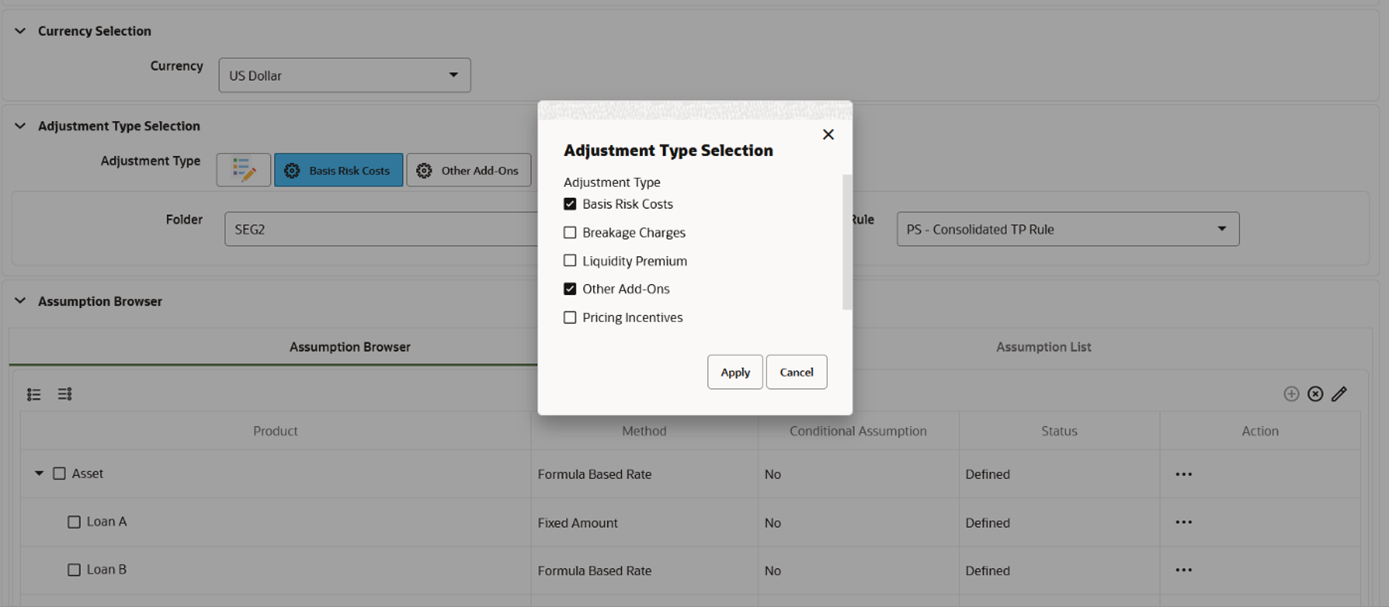The image size is (1389, 607).
Task: Check the Liquidity Premium option
Action: click(x=570, y=260)
